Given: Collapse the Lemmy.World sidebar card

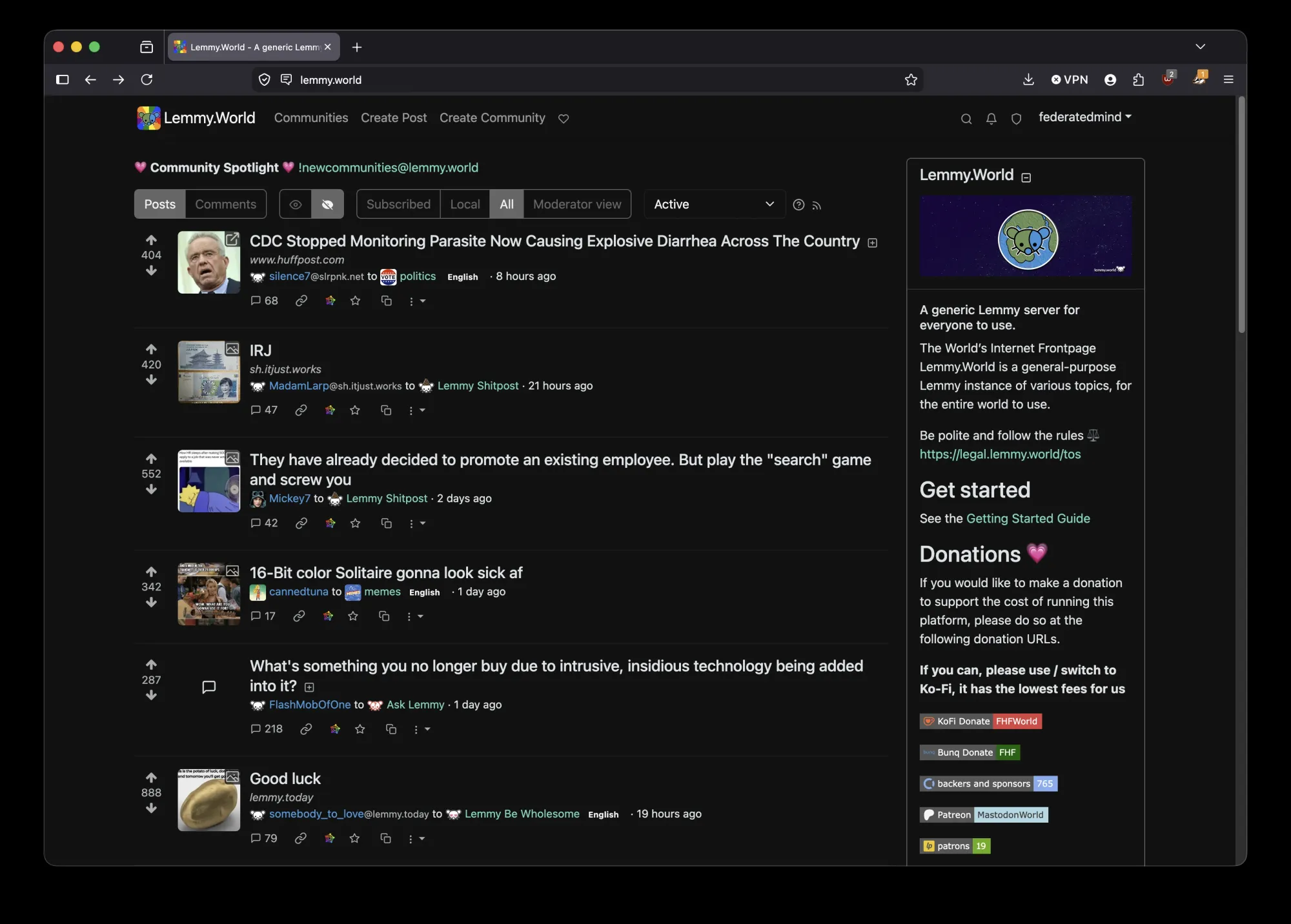Looking at the screenshot, I should pos(1026,177).
